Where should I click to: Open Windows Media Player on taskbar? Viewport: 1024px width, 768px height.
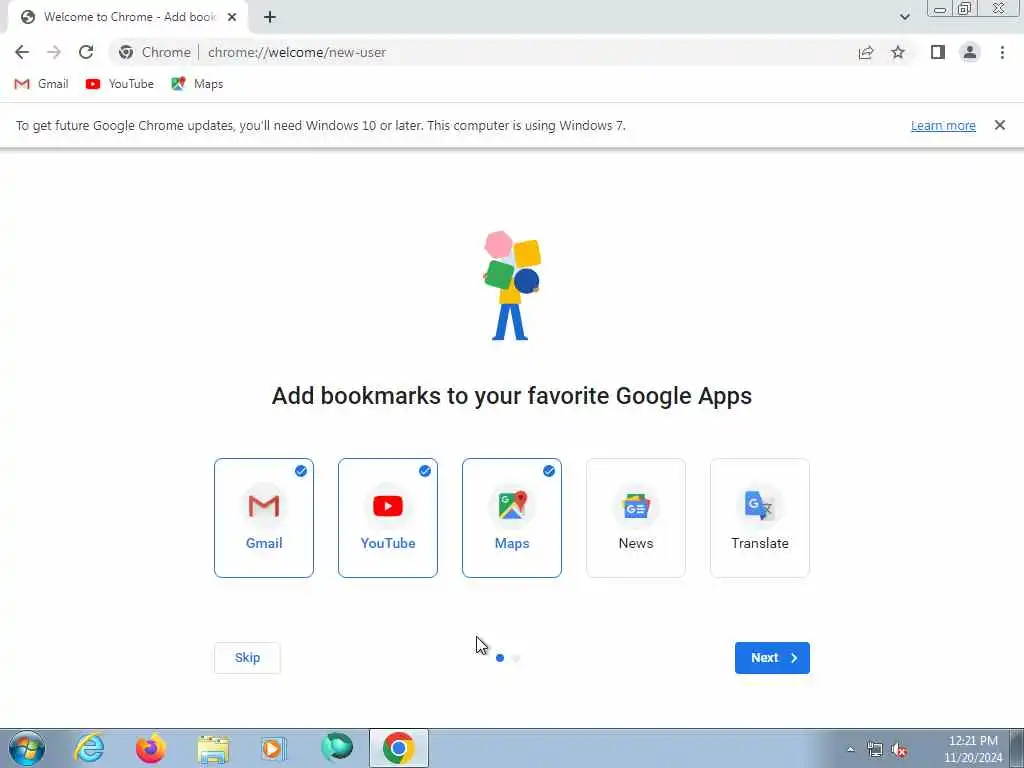click(x=274, y=748)
